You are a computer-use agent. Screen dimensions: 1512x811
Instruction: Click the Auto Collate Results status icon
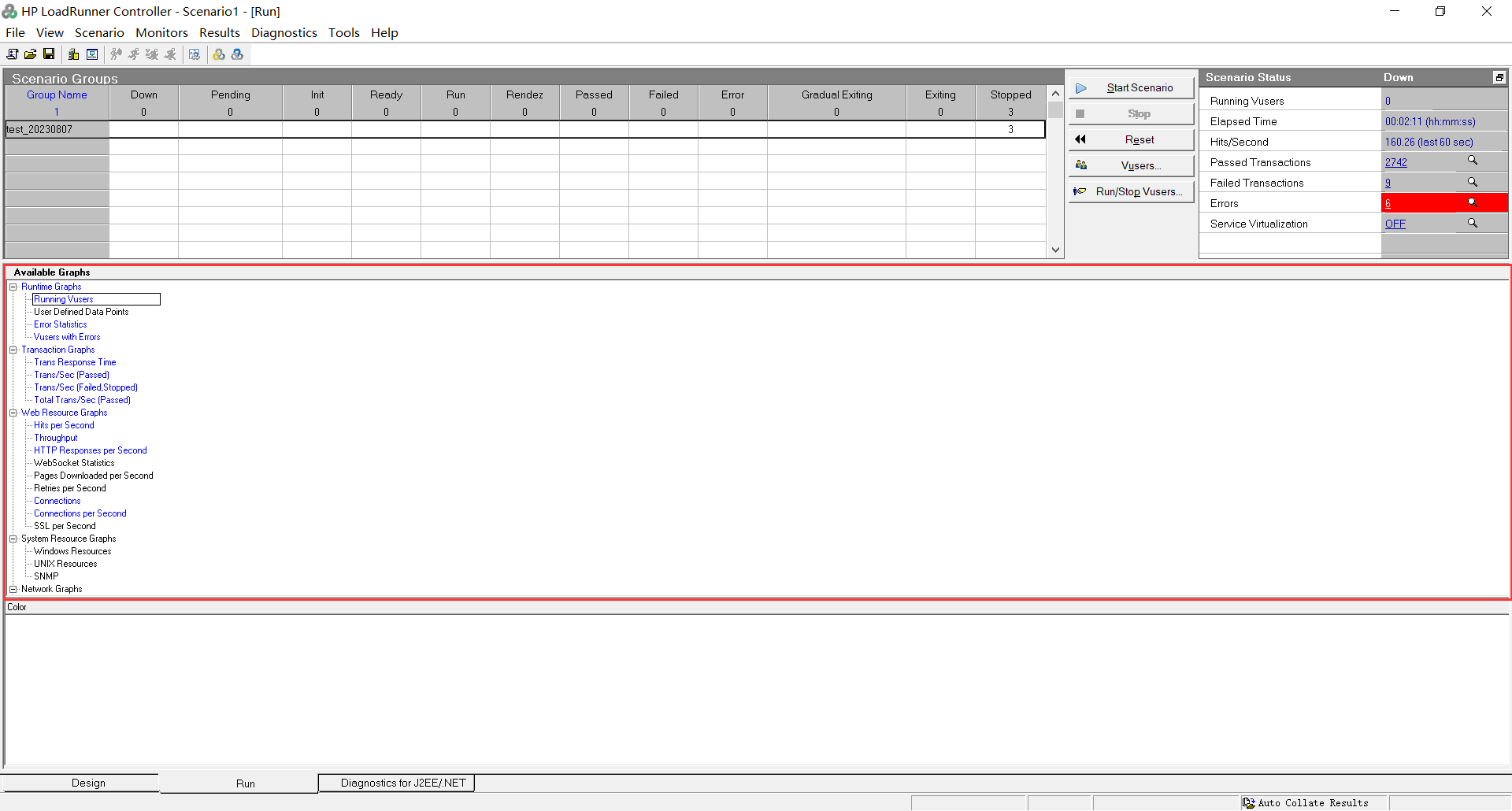pos(1249,803)
